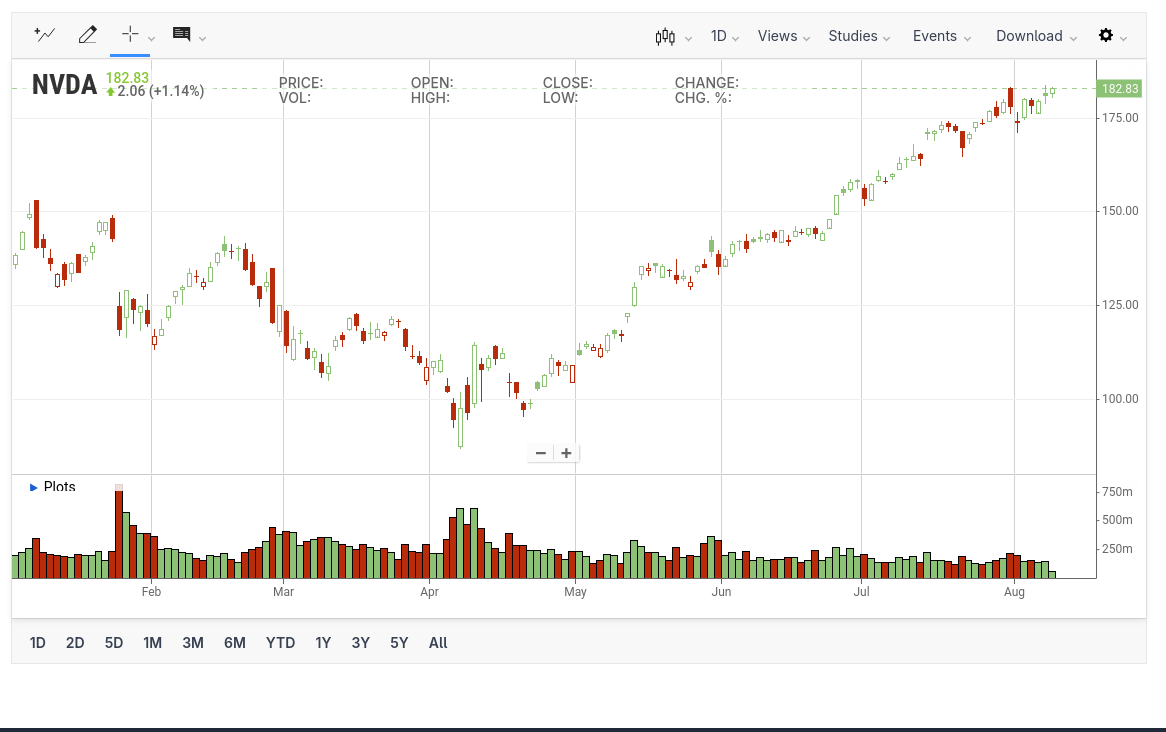1166x732 pixels.
Task: Select the 1Y range button
Action: (x=323, y=643)
